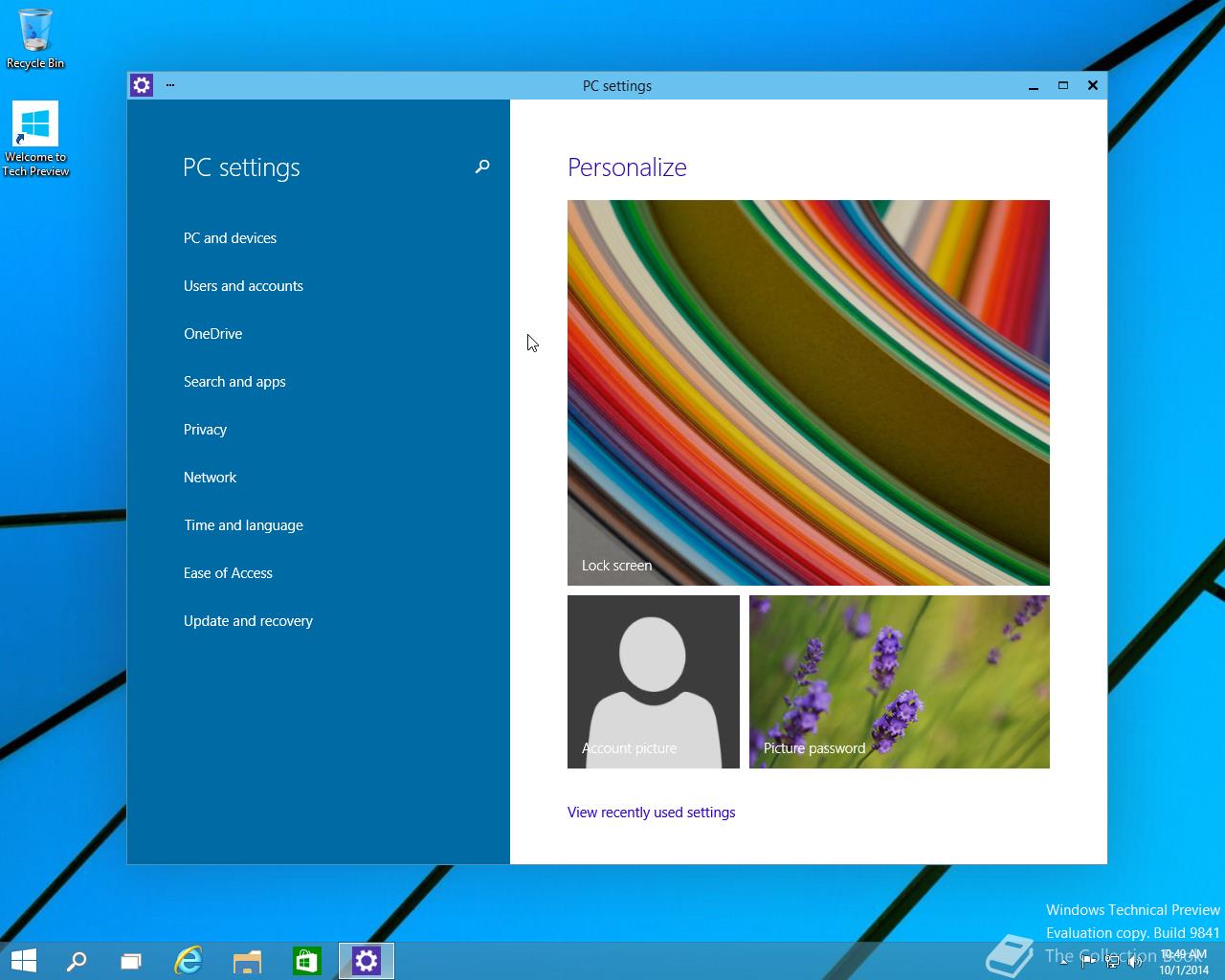This screenshot has height=980, width=1225.
Task: Open the three-dot app menu in title bar
Action: click(x=170, y=85)
